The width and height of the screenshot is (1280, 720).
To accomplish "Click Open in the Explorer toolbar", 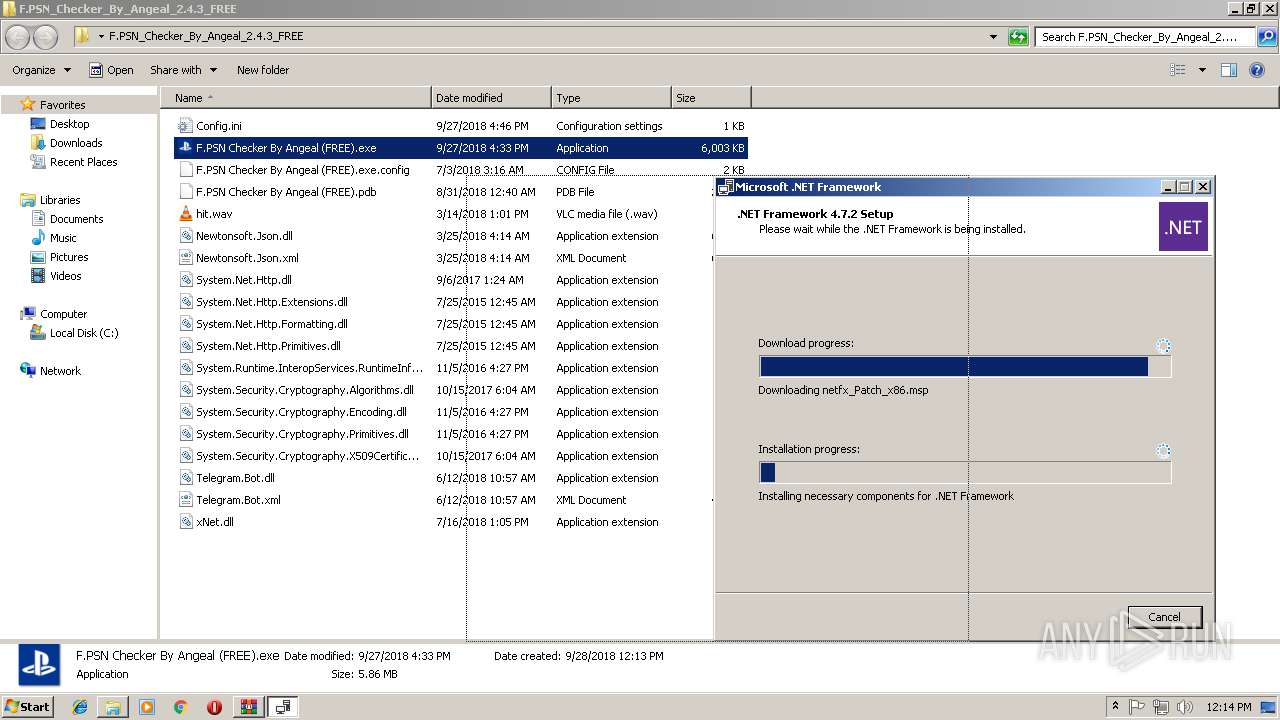I will click(x=111, y=70).
